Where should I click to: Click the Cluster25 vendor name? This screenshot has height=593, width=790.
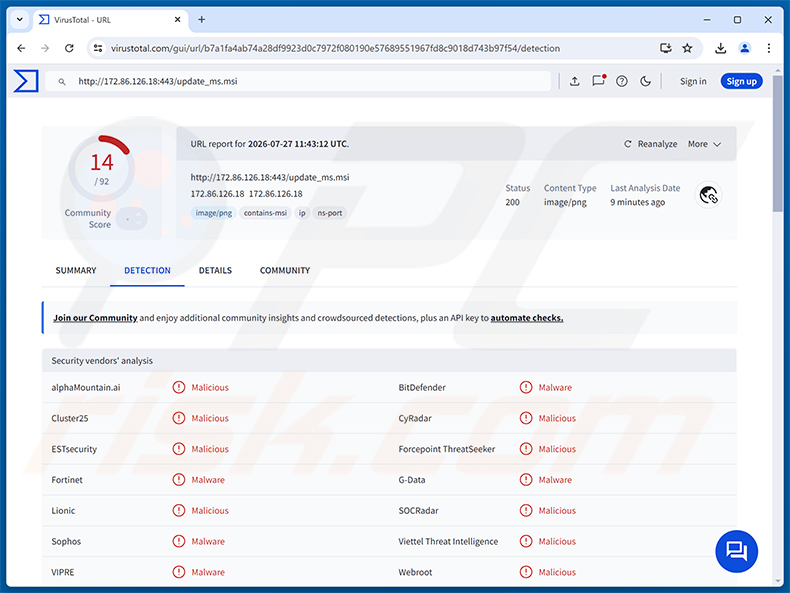click(x=70, y=418)
